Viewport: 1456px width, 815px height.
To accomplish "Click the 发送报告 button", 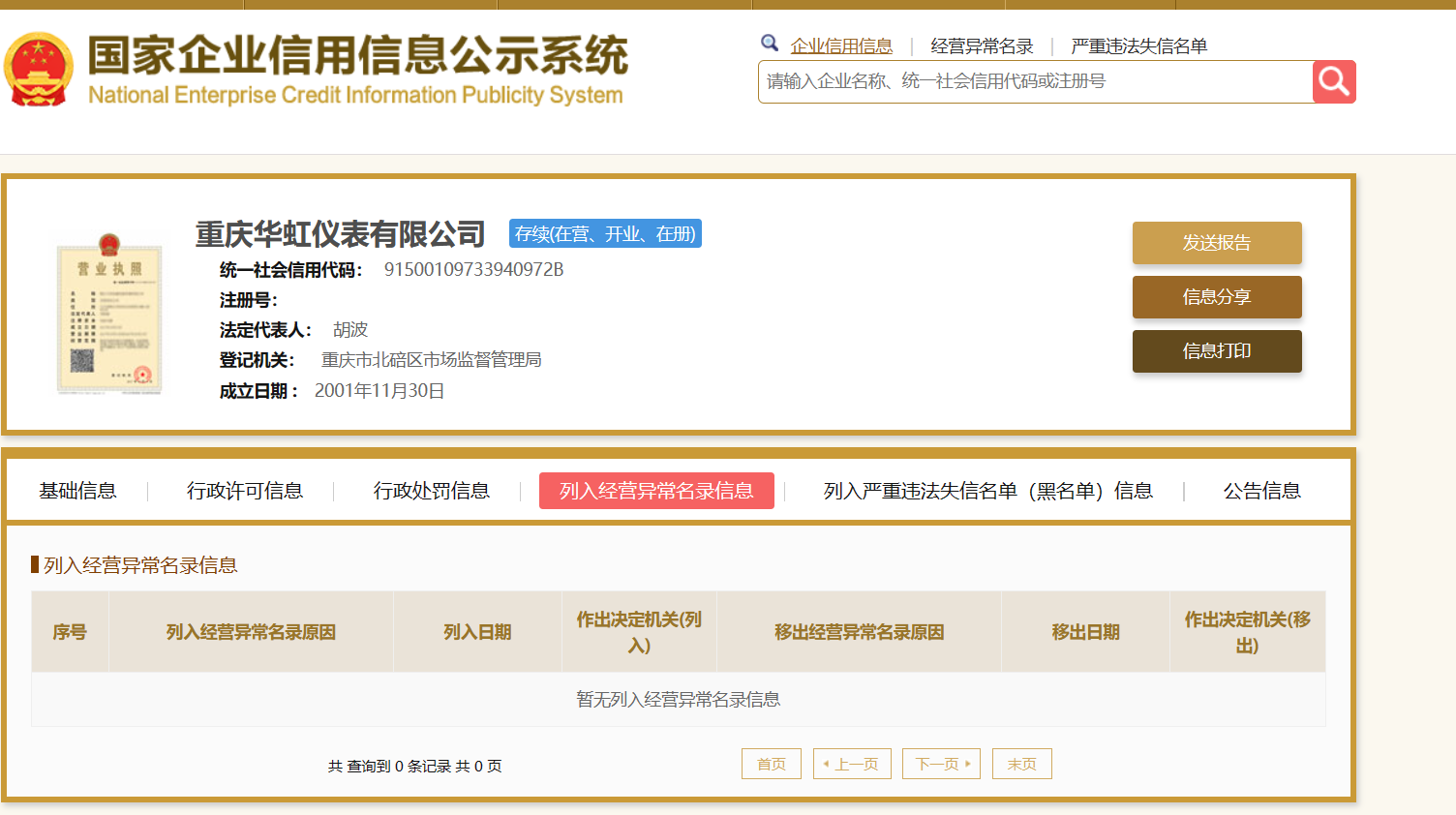I will tap(1217, 243).
